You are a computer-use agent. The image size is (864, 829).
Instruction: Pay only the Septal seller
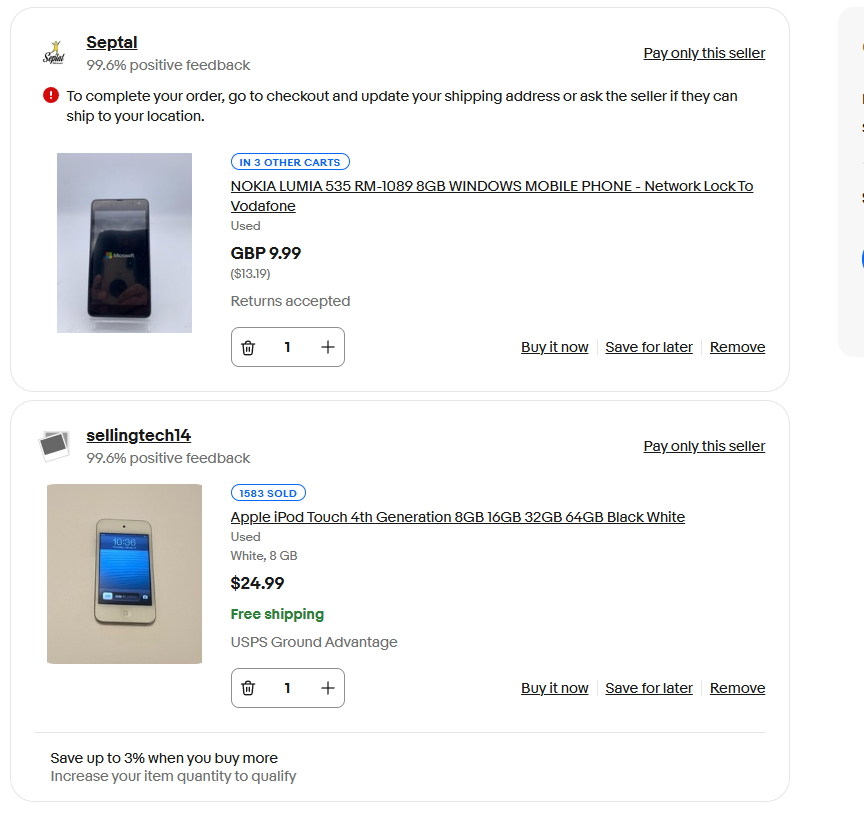pyautogui.click(x=704, y=53)
